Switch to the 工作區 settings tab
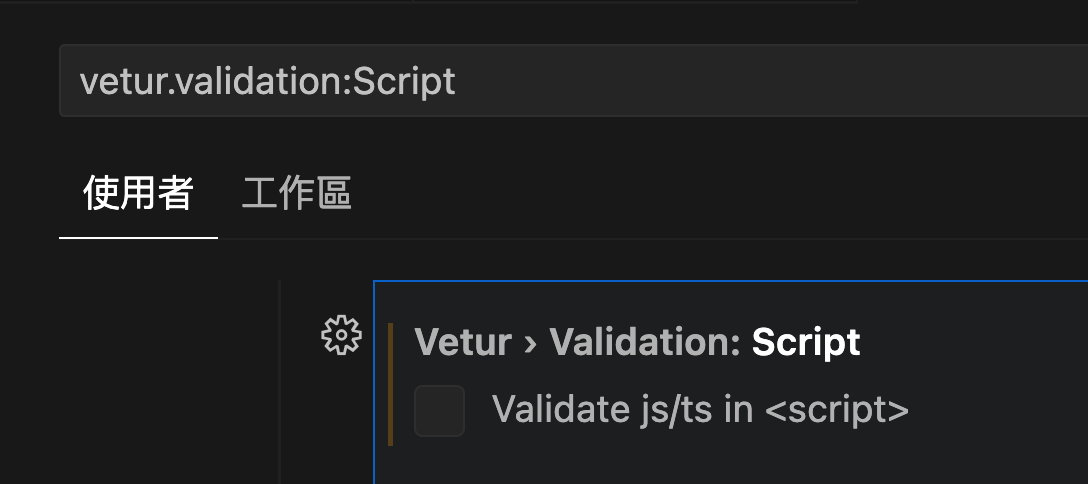The width and height of the screenshot is (1088, 484). tap(296, 194)
